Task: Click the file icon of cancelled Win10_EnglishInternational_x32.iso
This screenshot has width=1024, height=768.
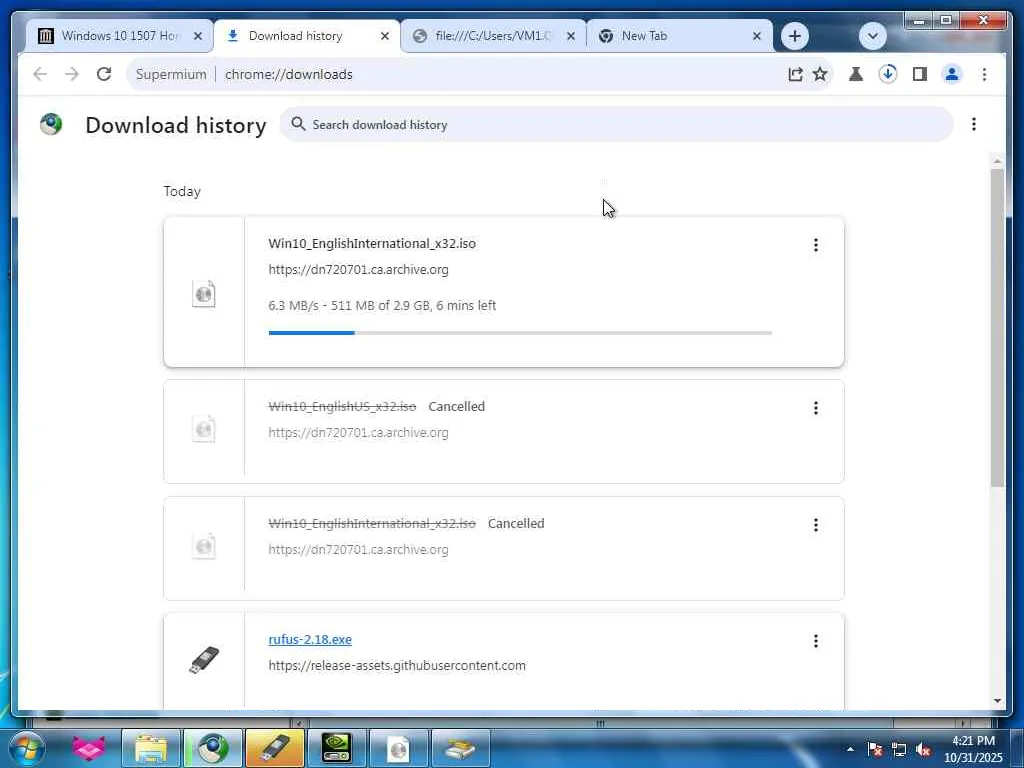Action: (x=204, y=546)
